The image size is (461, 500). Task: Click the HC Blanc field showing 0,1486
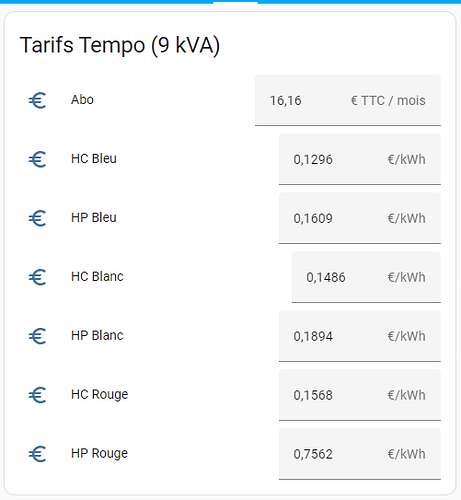366,277
